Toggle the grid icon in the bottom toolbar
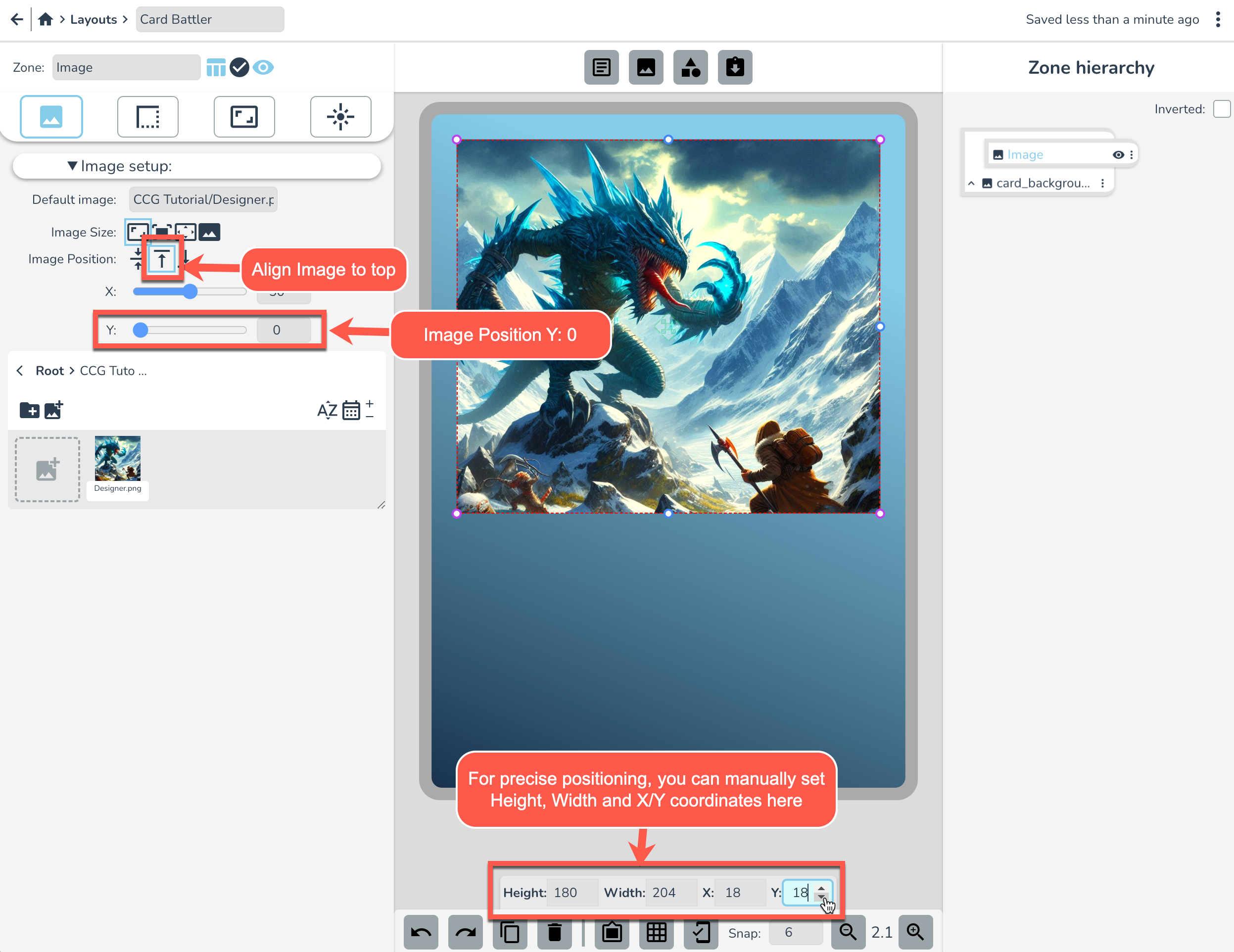This screenshot has height=952, width=1234. tap(657, 932)
